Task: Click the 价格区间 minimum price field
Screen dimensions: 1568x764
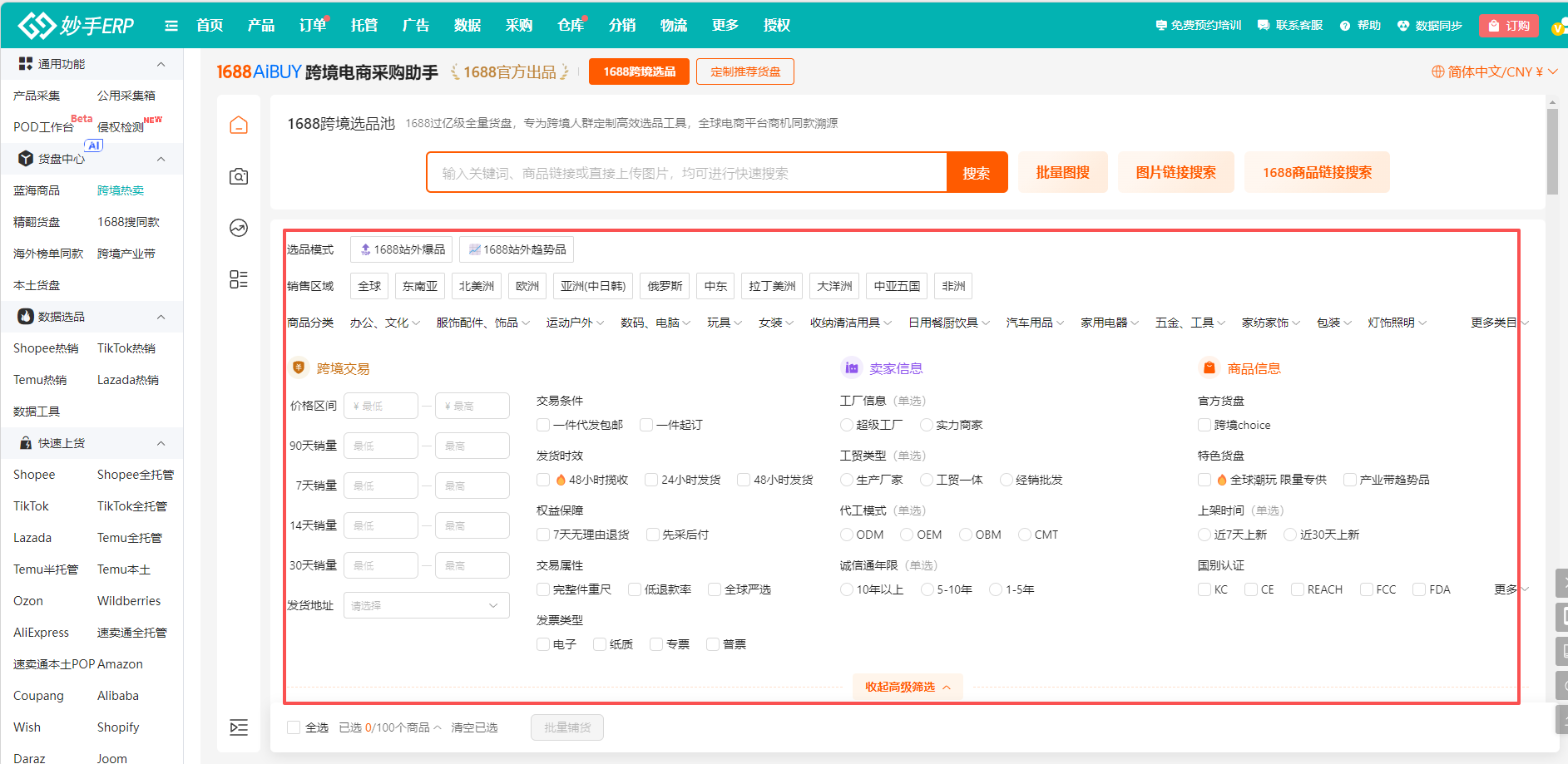Action: pos(381,406)
